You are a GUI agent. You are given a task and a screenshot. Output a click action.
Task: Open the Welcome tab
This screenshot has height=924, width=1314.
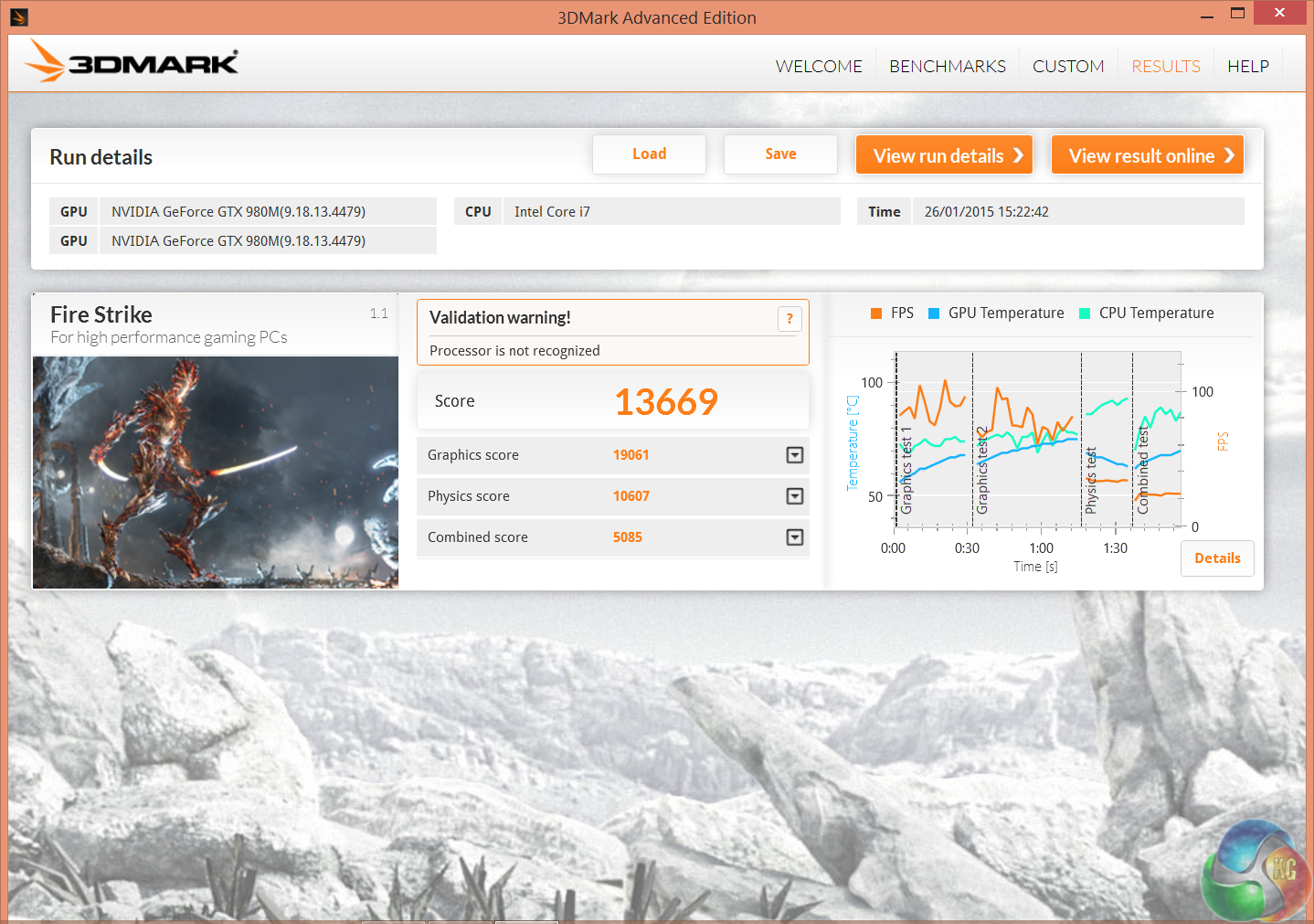click(x=819, y=67)
